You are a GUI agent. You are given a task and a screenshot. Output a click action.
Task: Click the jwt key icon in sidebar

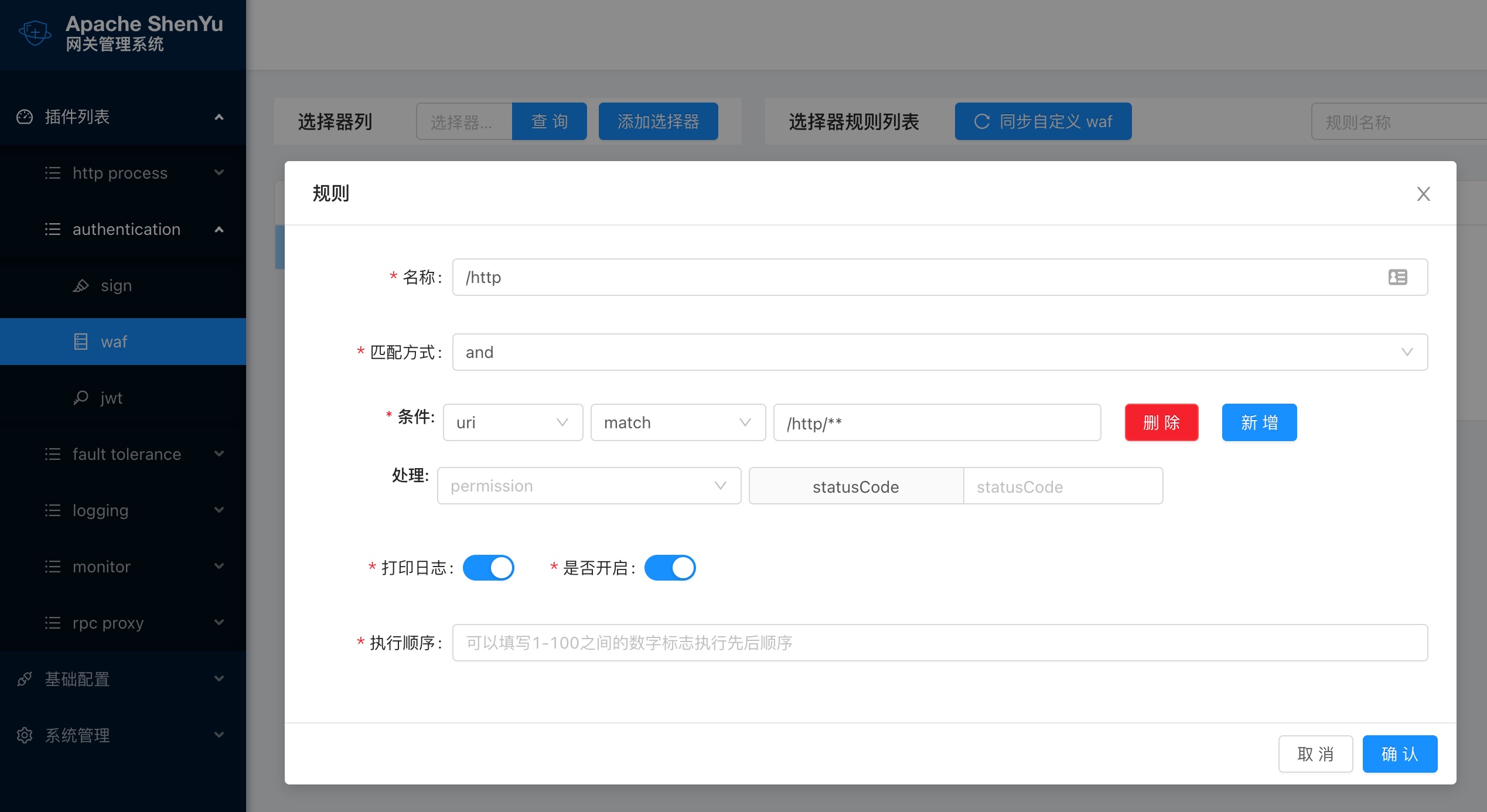pos(81,398)
